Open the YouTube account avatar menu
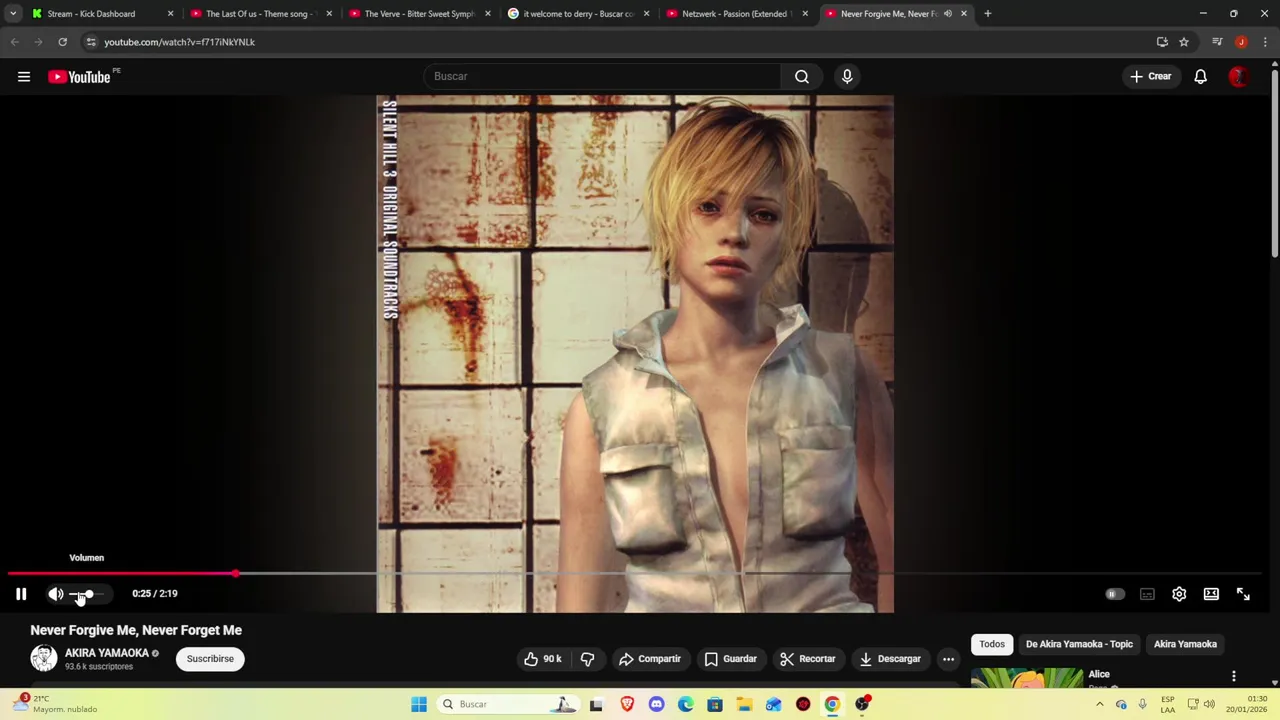The image size is (1280, 720). [1238, 77]
